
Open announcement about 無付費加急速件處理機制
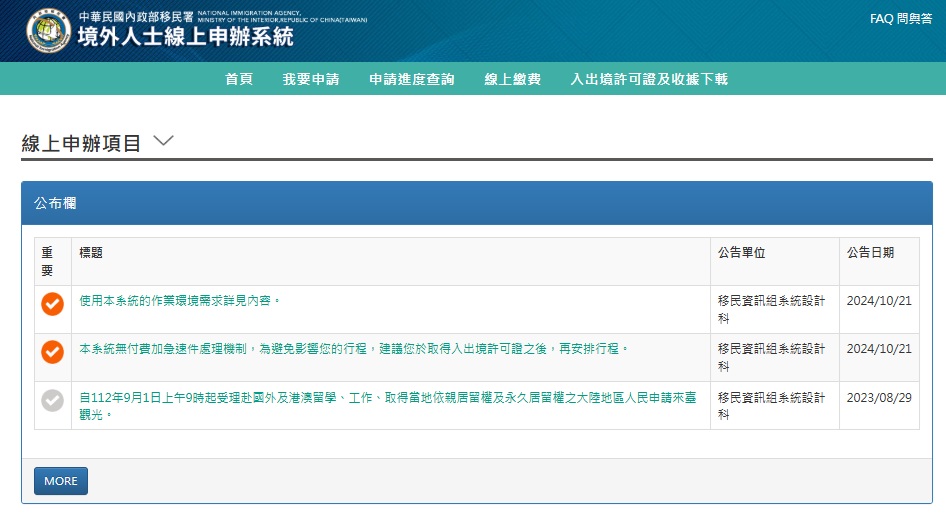point(355,348)
